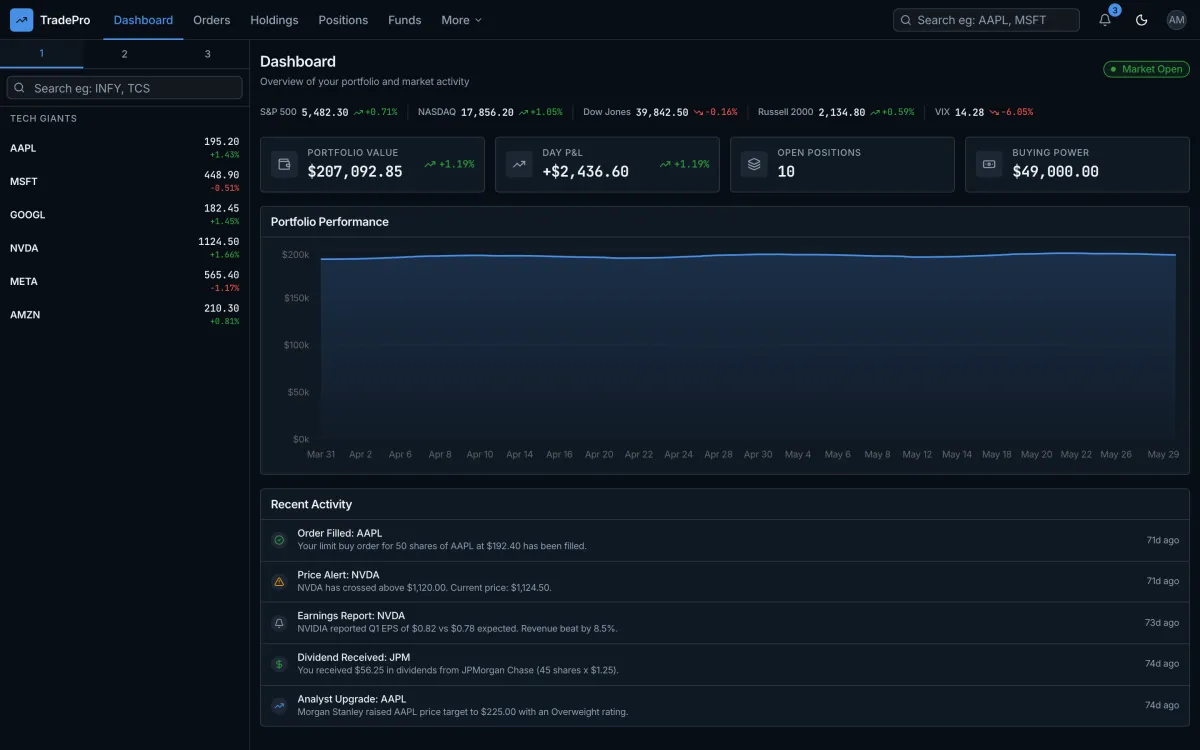The image size is (1200, 750).
Task: Click the NVDA price 1124.50
Action: [219, 242]
